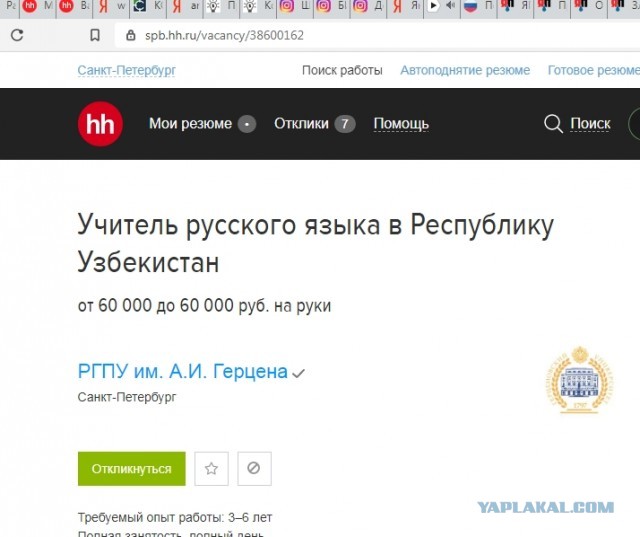
Task: Open the Помощь dropdown in the header
Action: pos(401,123)
